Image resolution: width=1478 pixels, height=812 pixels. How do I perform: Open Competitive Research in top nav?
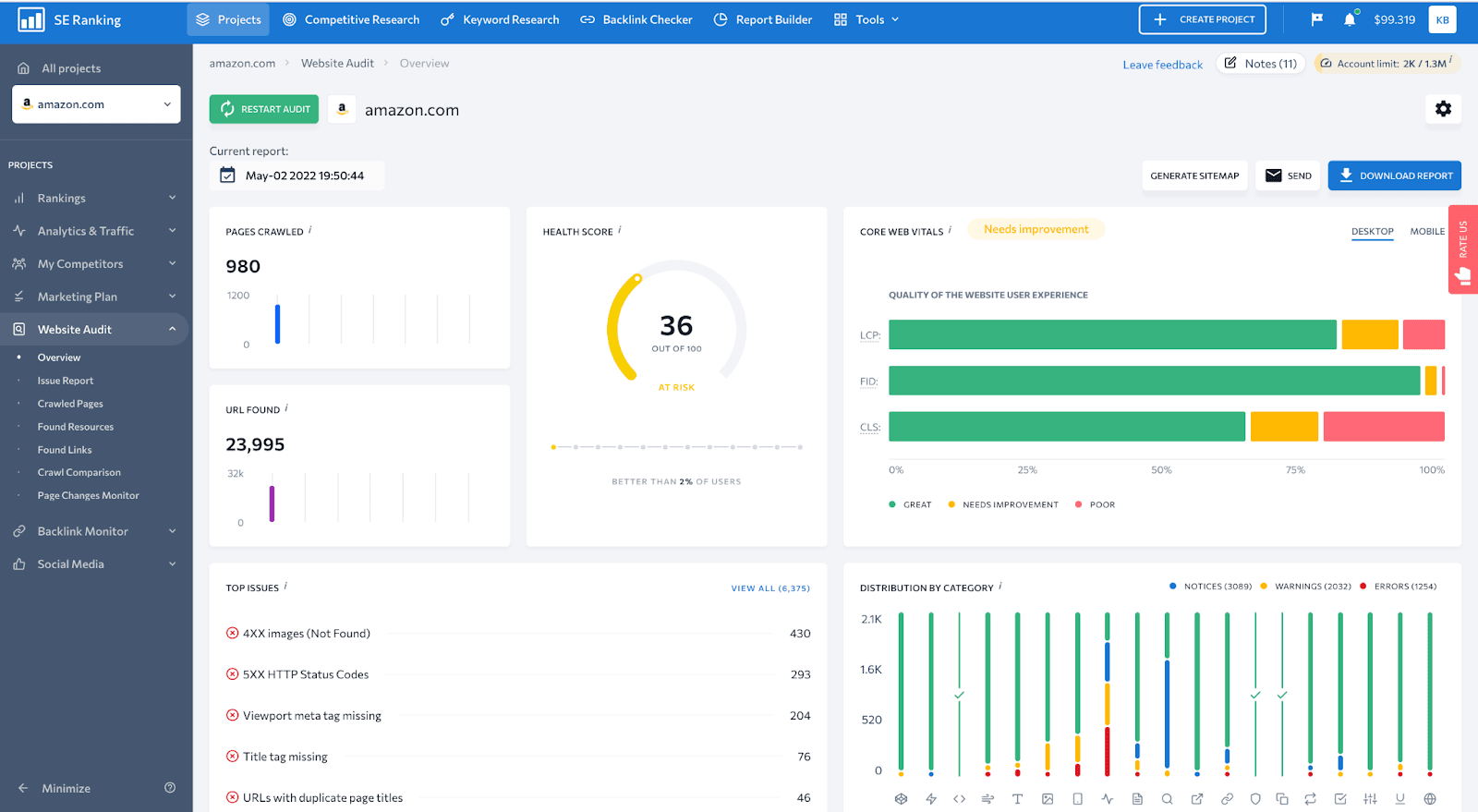click(351, 19)
